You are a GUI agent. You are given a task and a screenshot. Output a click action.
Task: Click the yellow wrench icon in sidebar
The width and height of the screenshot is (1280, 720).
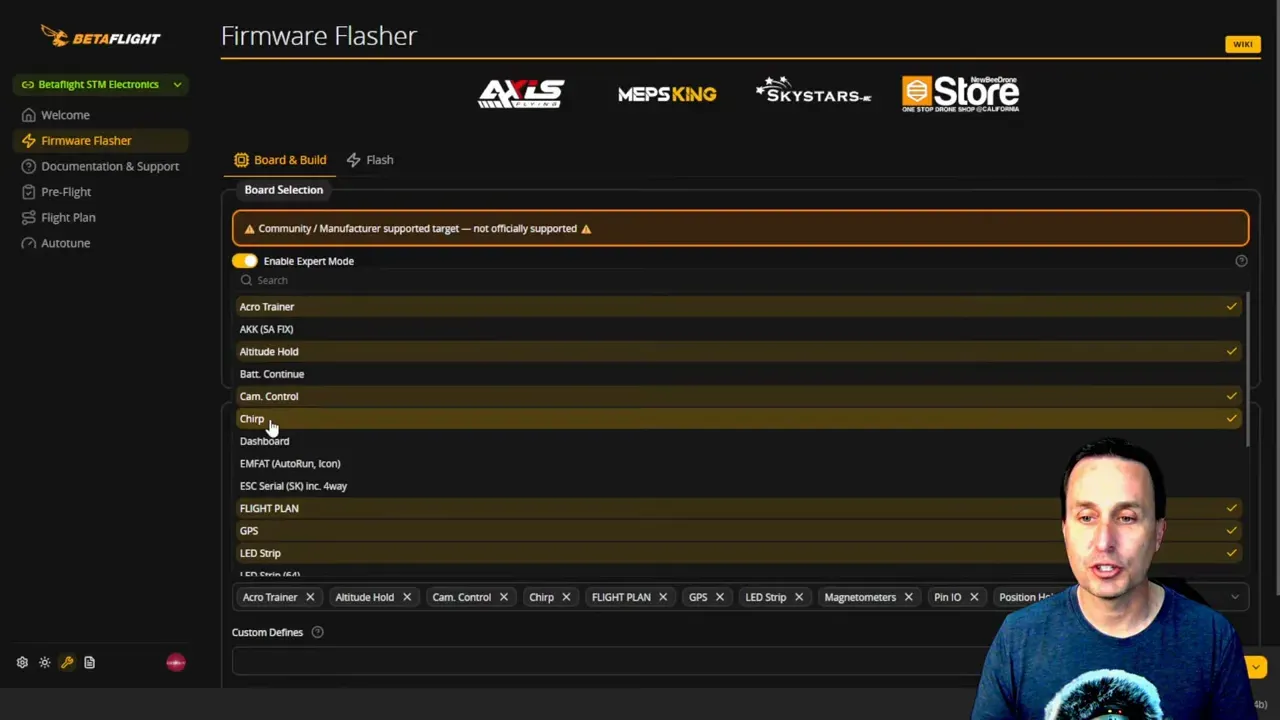[x=67, y=662]
